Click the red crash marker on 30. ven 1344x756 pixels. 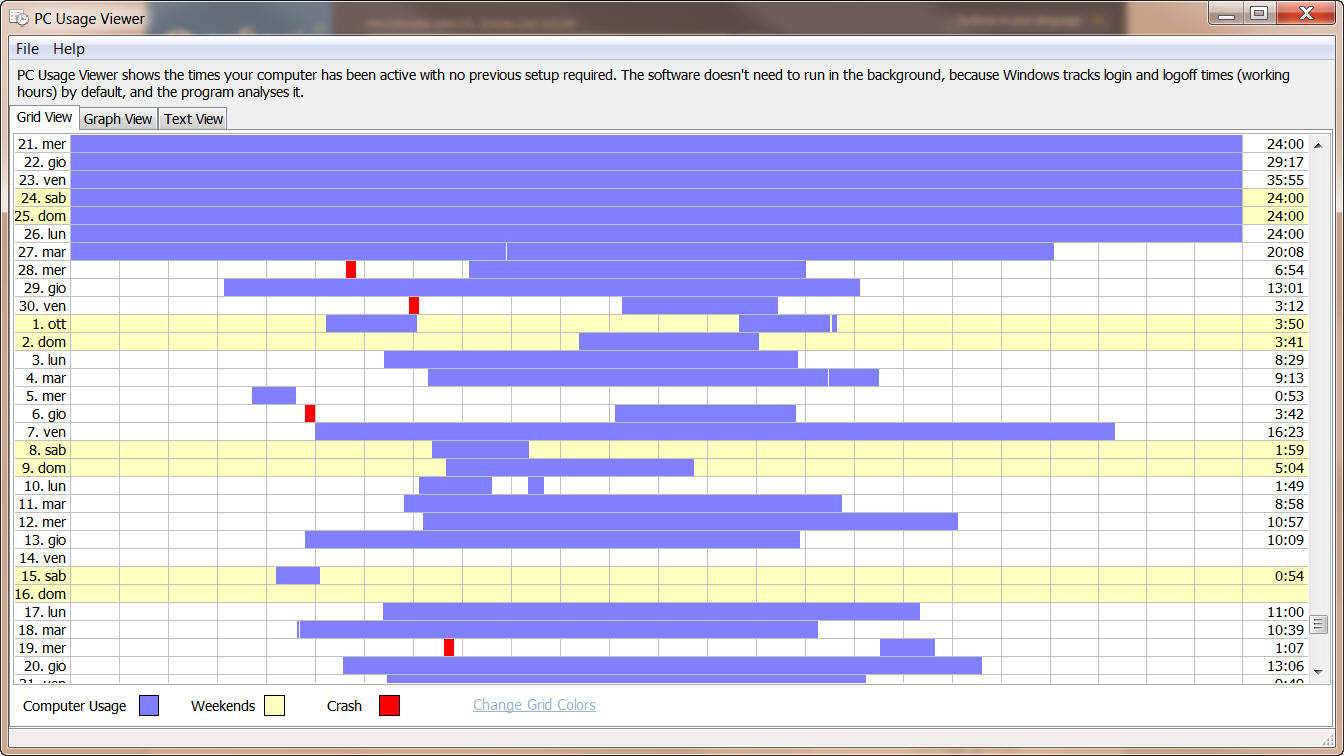(x=414, y=306)
